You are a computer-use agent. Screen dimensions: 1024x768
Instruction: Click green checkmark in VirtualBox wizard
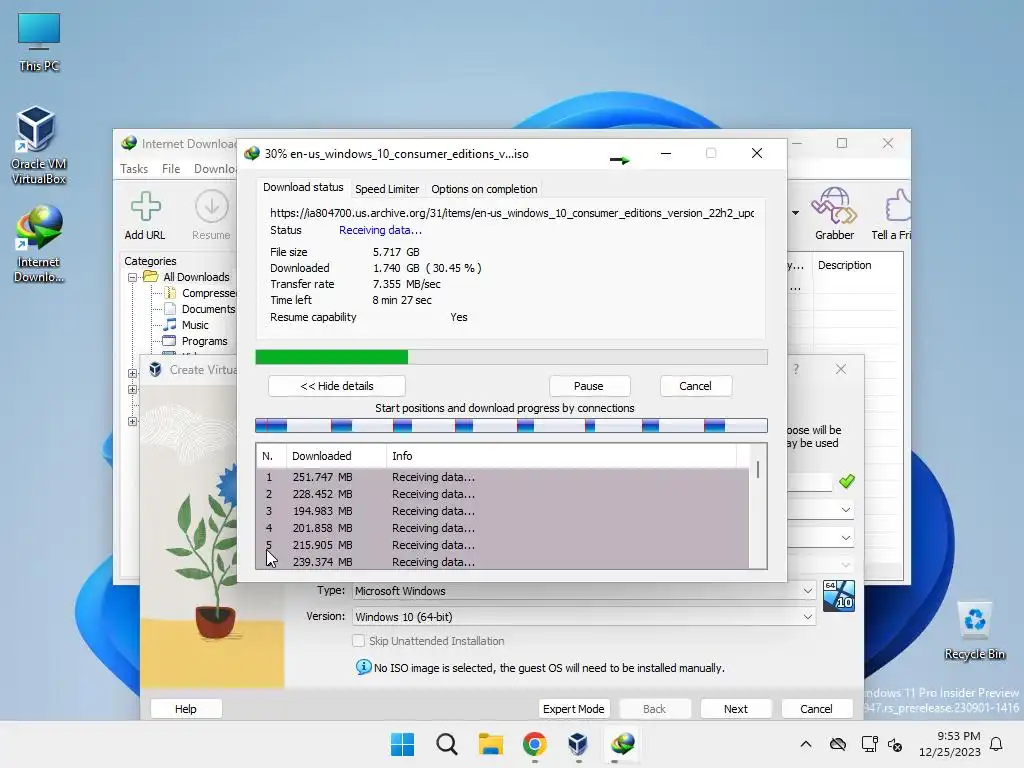point(847,481)
